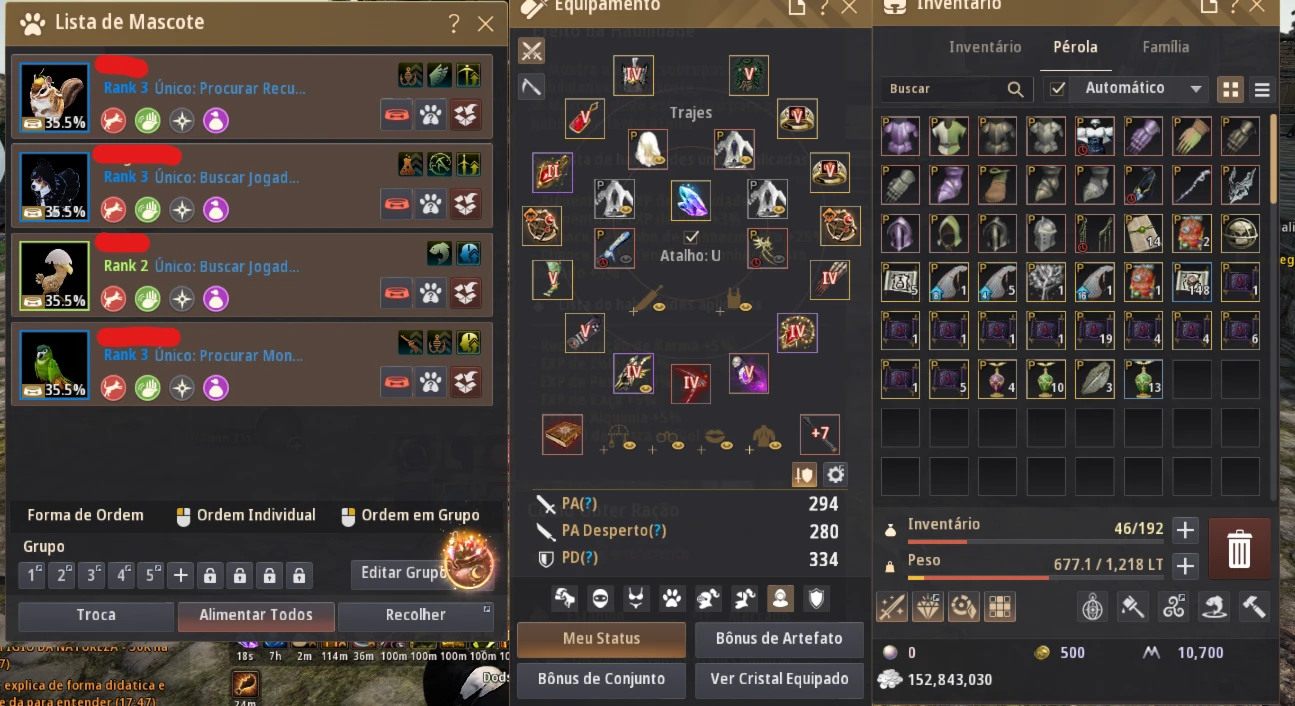The width and height of the screenshot is (1295, 706).
Task: Open the gear settings icon in Equipamento
Action: tap(836, 475)
